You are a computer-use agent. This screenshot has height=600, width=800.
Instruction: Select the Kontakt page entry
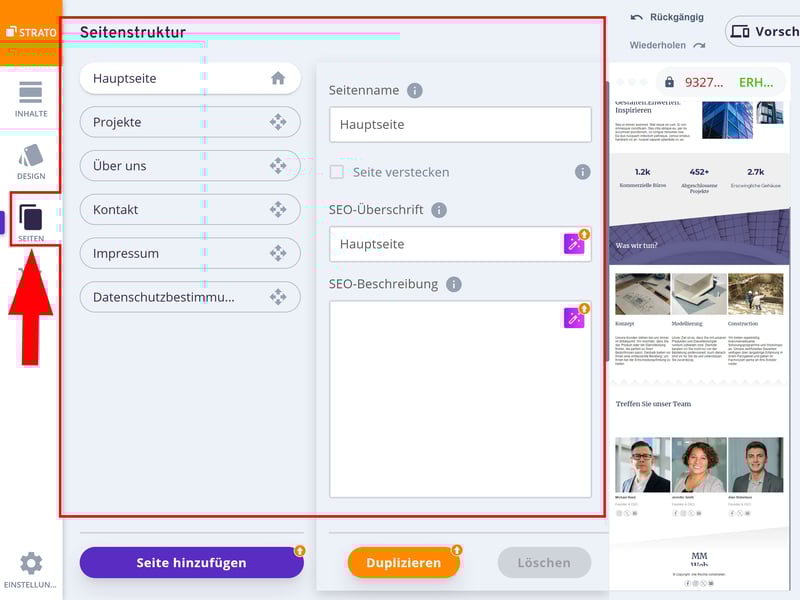pyautogui.click(x=190, y=209)
